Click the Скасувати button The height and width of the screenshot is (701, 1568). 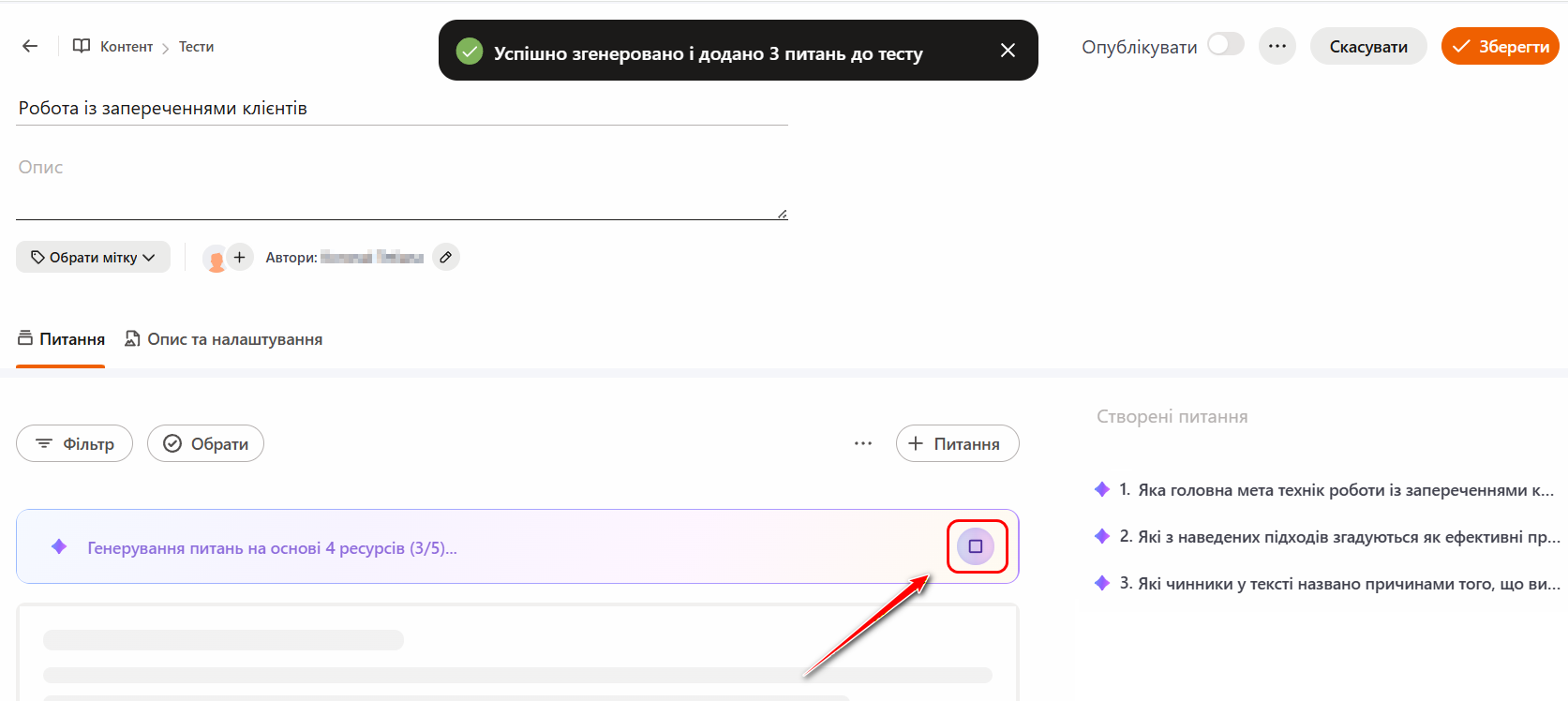pyautogui.click(x=1367, y=46)
